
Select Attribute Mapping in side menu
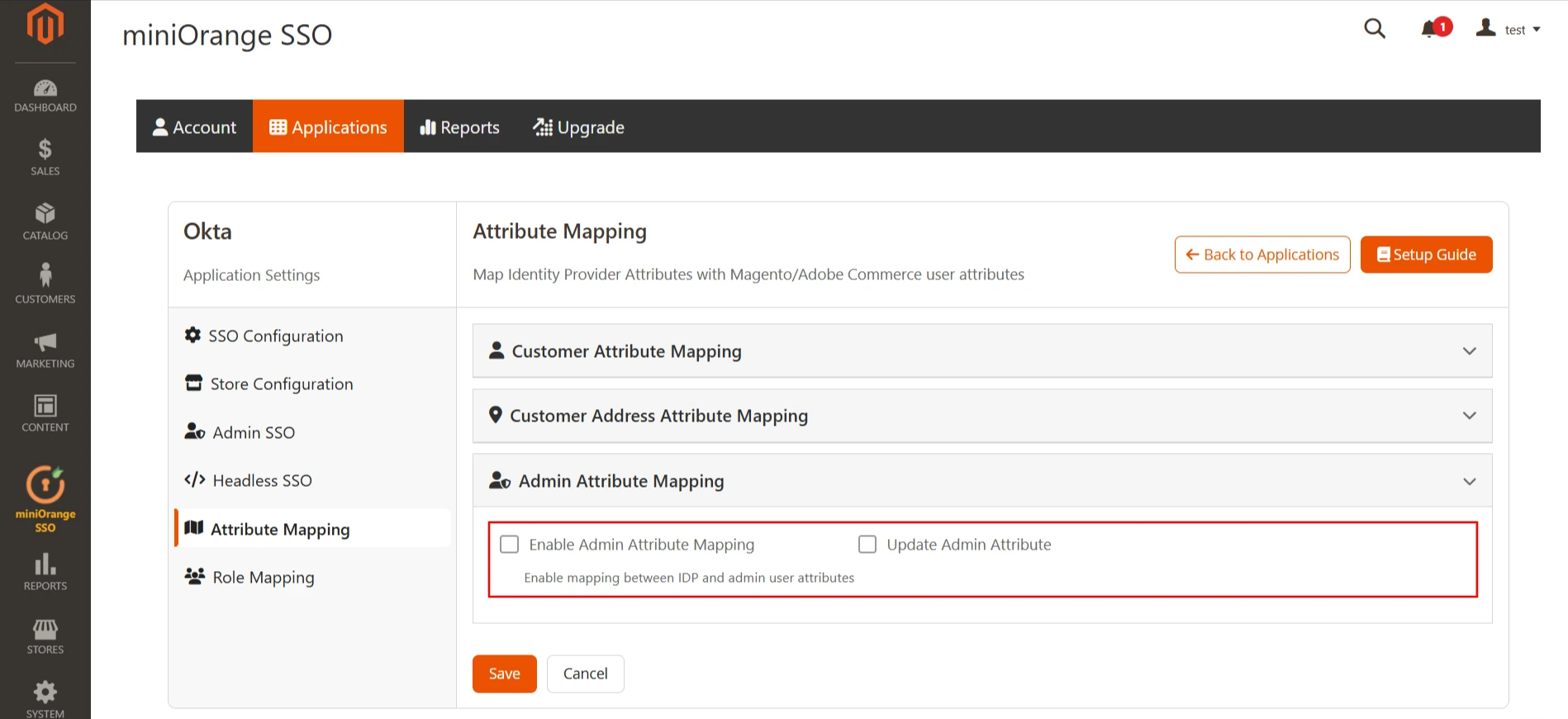click(x=312, y=528)
